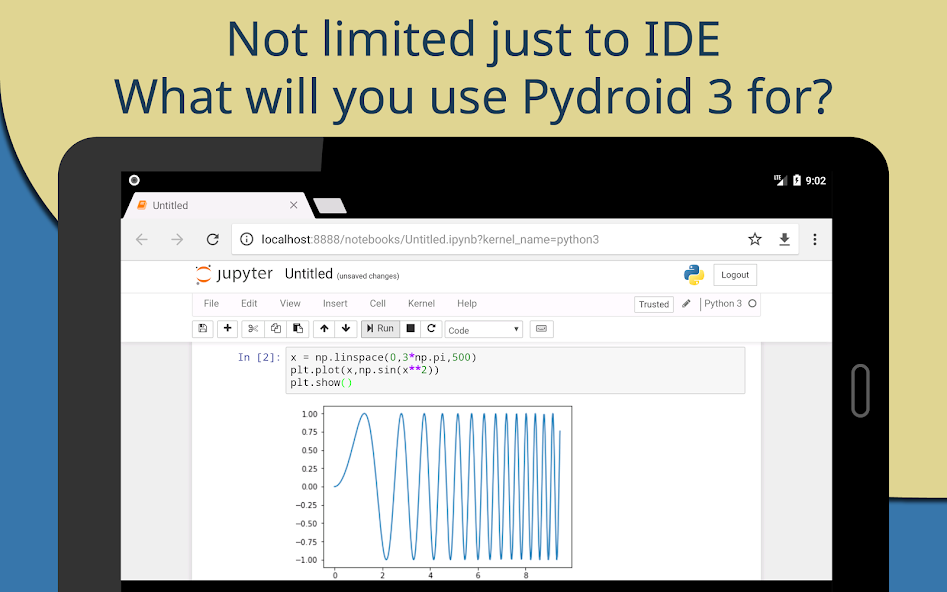Screen dimensions: 947x592
Task: Select the Run cell toolbar icon
Action: point(381,328)
